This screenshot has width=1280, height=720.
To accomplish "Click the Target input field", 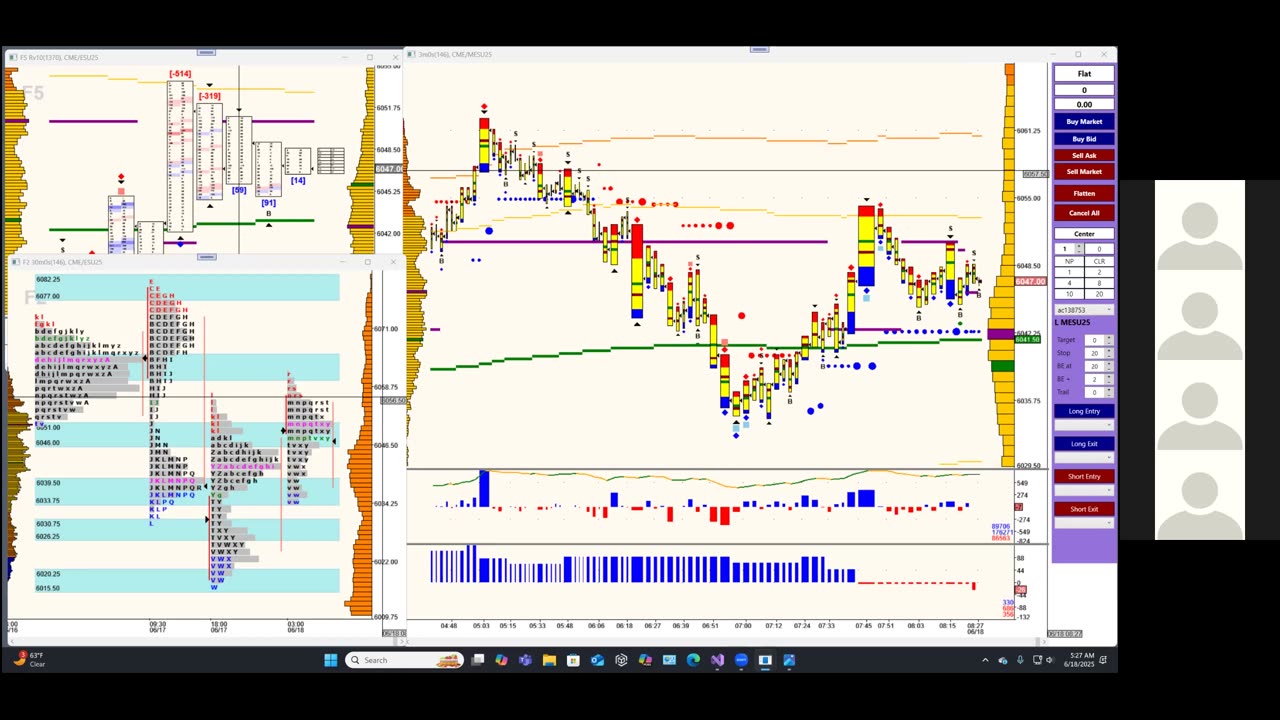I will point(1094,340).
